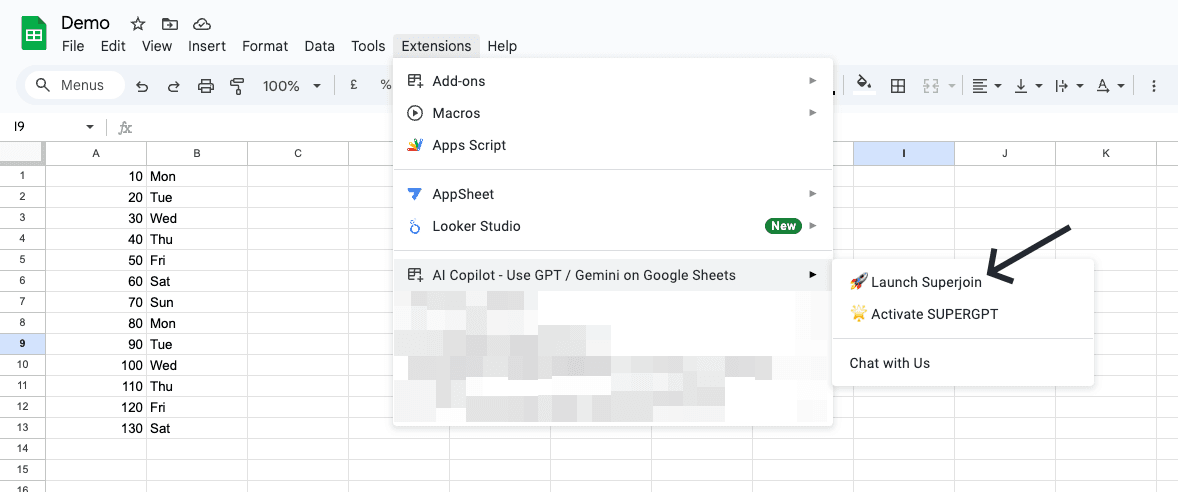This screenshot has height=492, width=1178.
Task: Click the Print icon
Action: 206,86
